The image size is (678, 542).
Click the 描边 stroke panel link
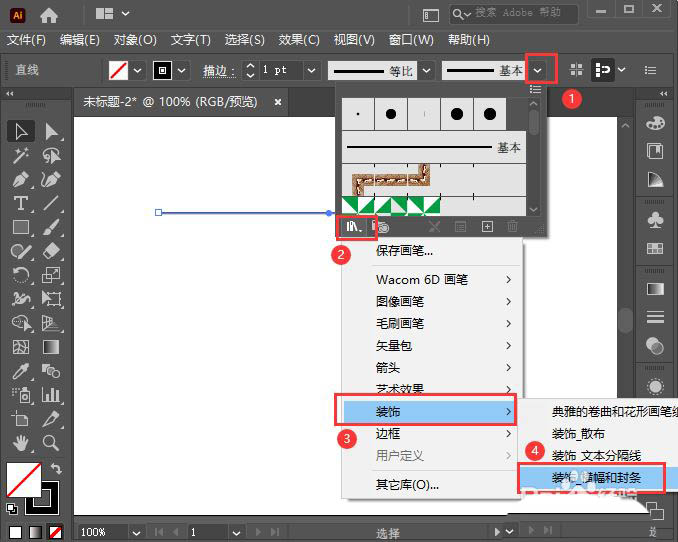pyautogui.click(x=219, y=71)
